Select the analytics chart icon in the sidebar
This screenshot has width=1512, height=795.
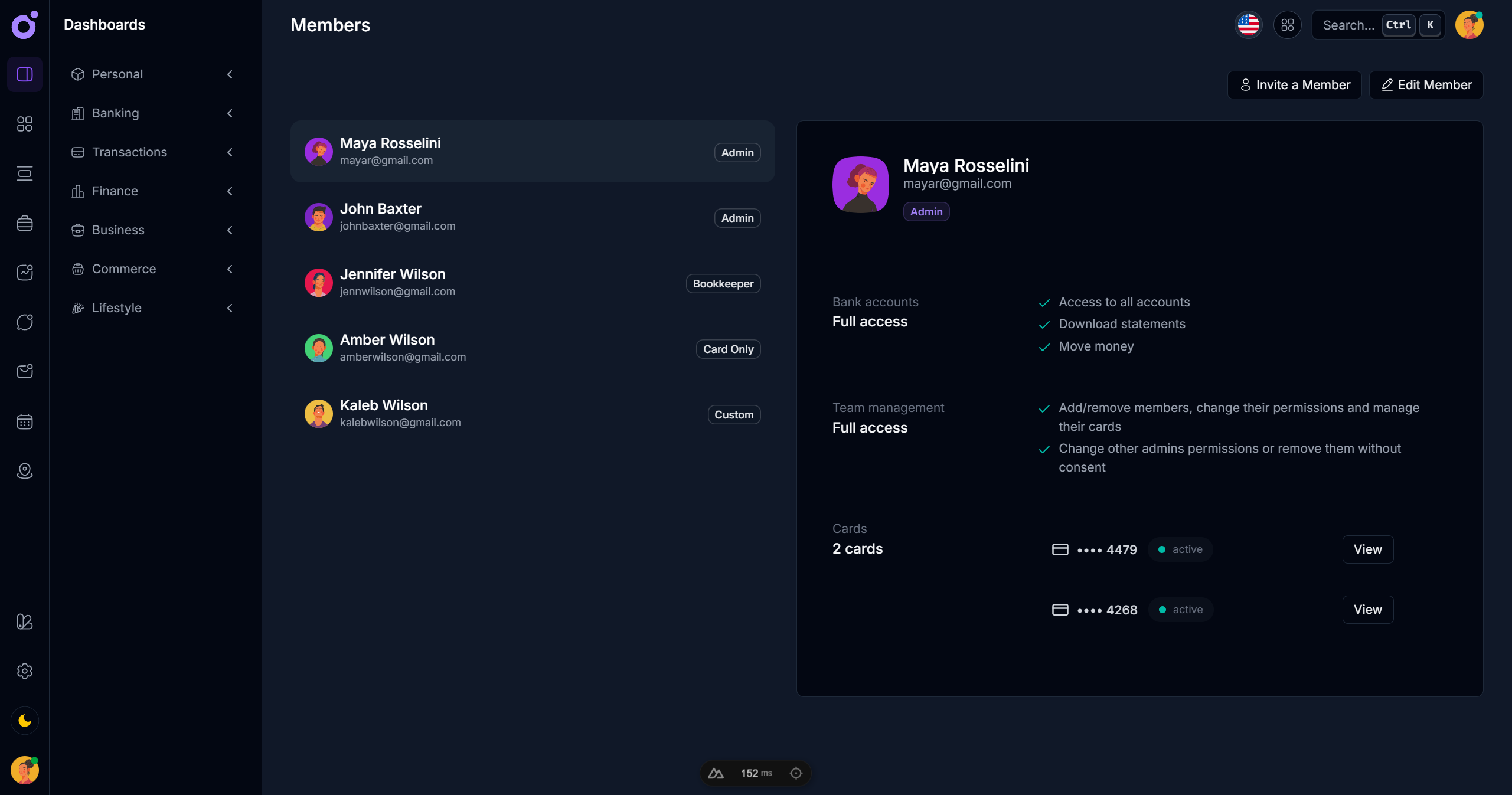[x=25, y=272]
